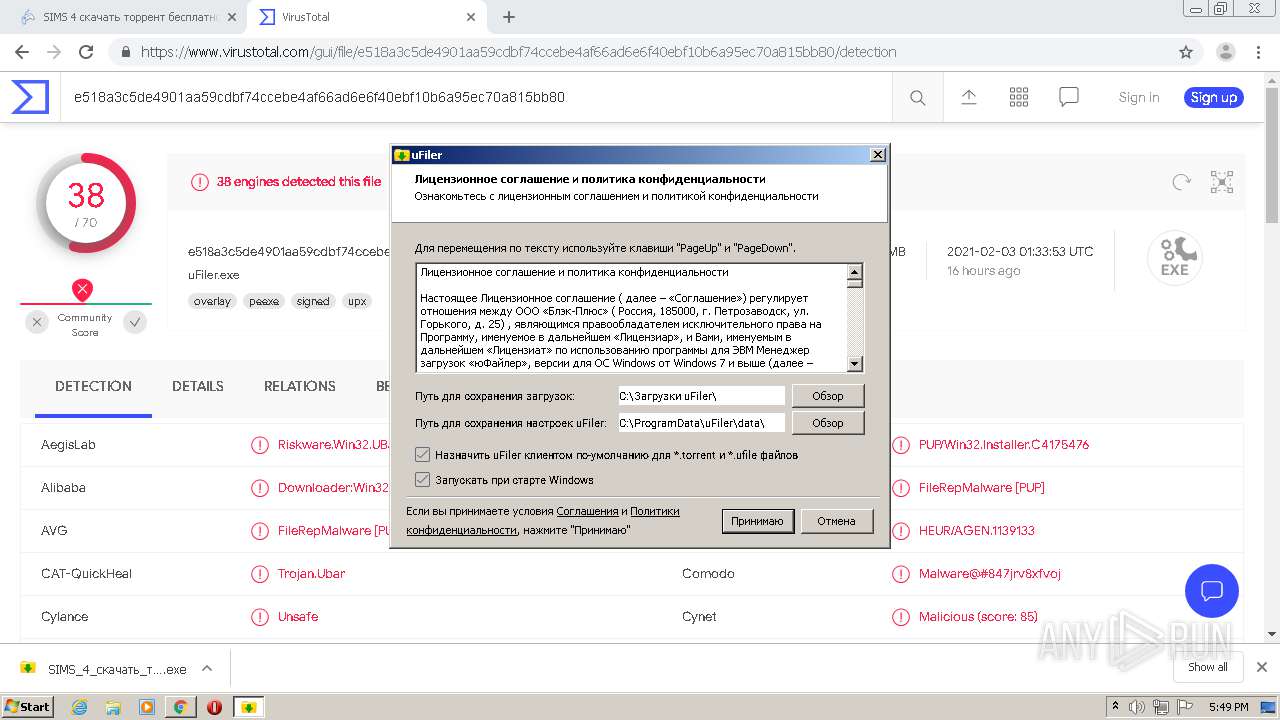Click the page vertical scrollbar thumb
This screenshot has width=1280, height=720.
tap(1272, 153)
